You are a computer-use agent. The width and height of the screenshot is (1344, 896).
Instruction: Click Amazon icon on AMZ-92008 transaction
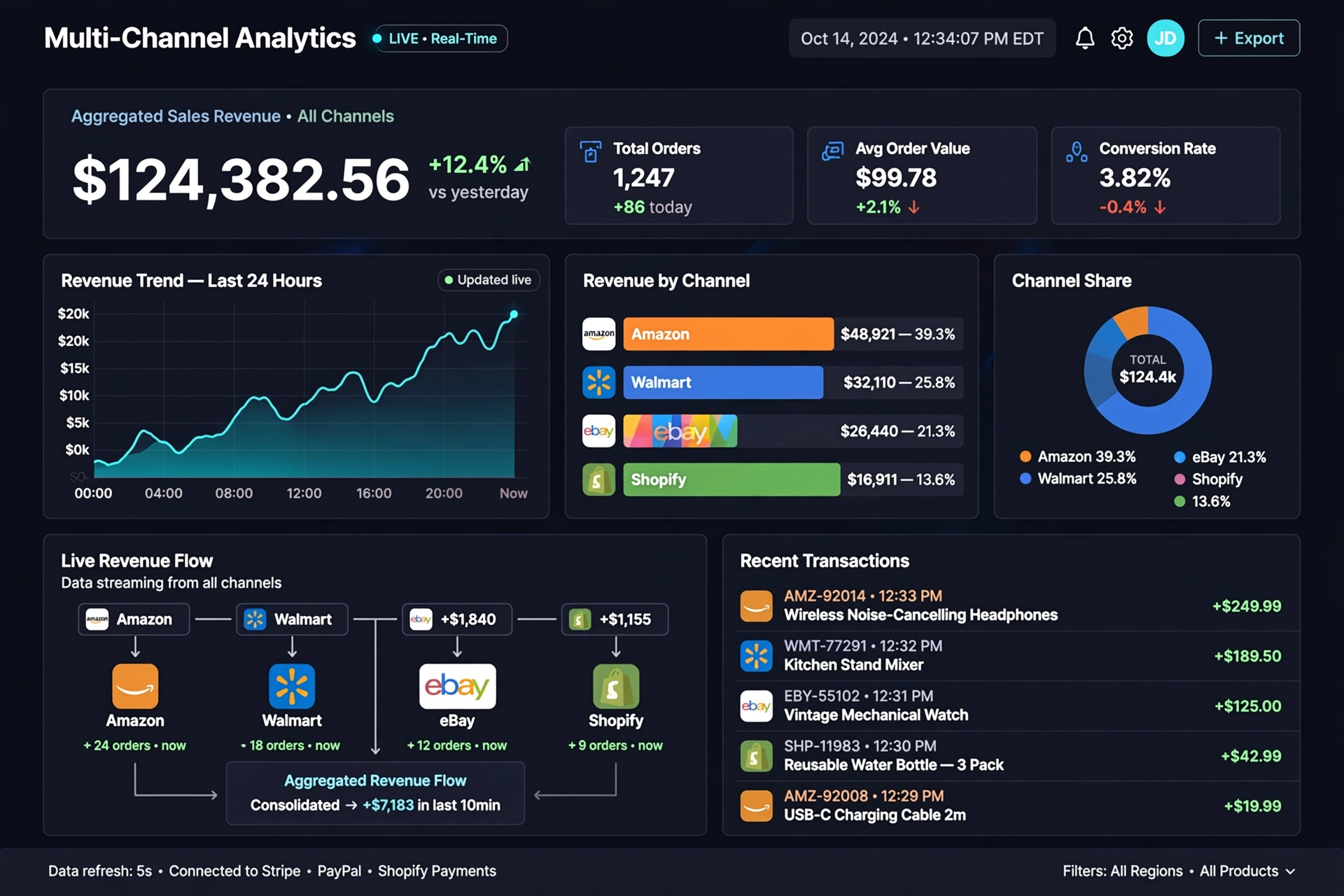[757, 806]
